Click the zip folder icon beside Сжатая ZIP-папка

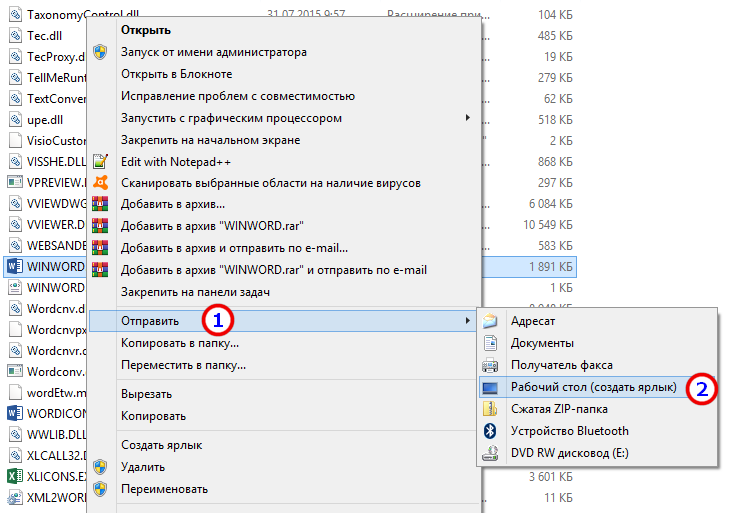coord(490,409)
